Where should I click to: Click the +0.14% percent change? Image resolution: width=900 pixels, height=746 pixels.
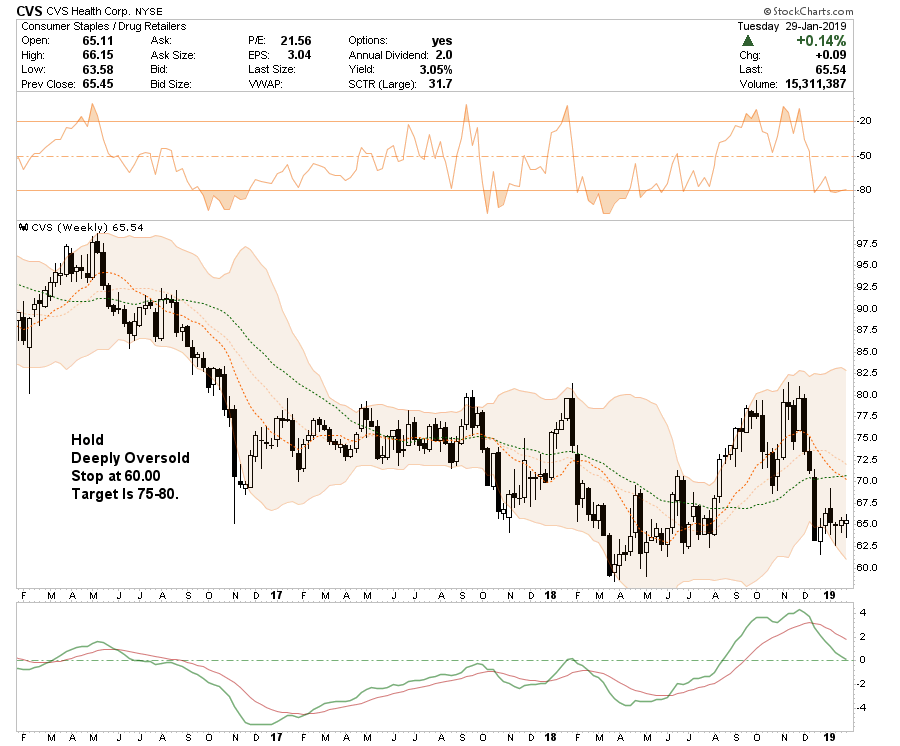pos(821,41)
